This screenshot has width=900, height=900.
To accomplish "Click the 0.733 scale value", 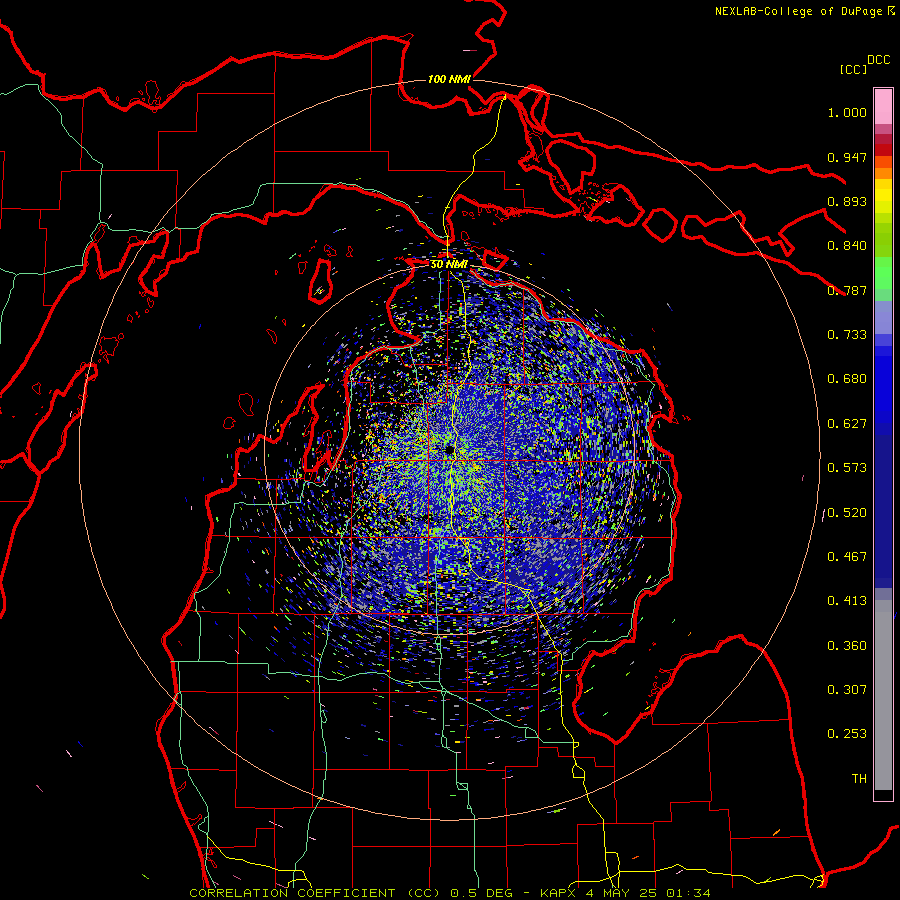I will coord(847,335).
